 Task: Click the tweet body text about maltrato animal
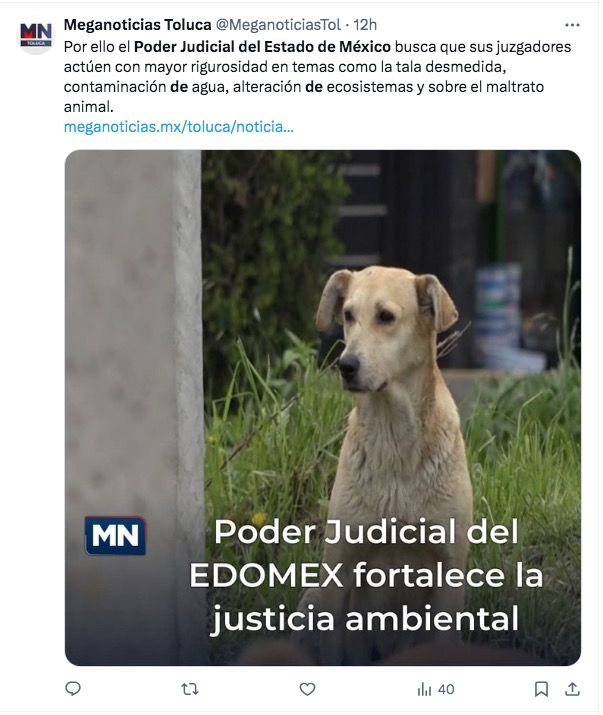(x=317, y=77)
